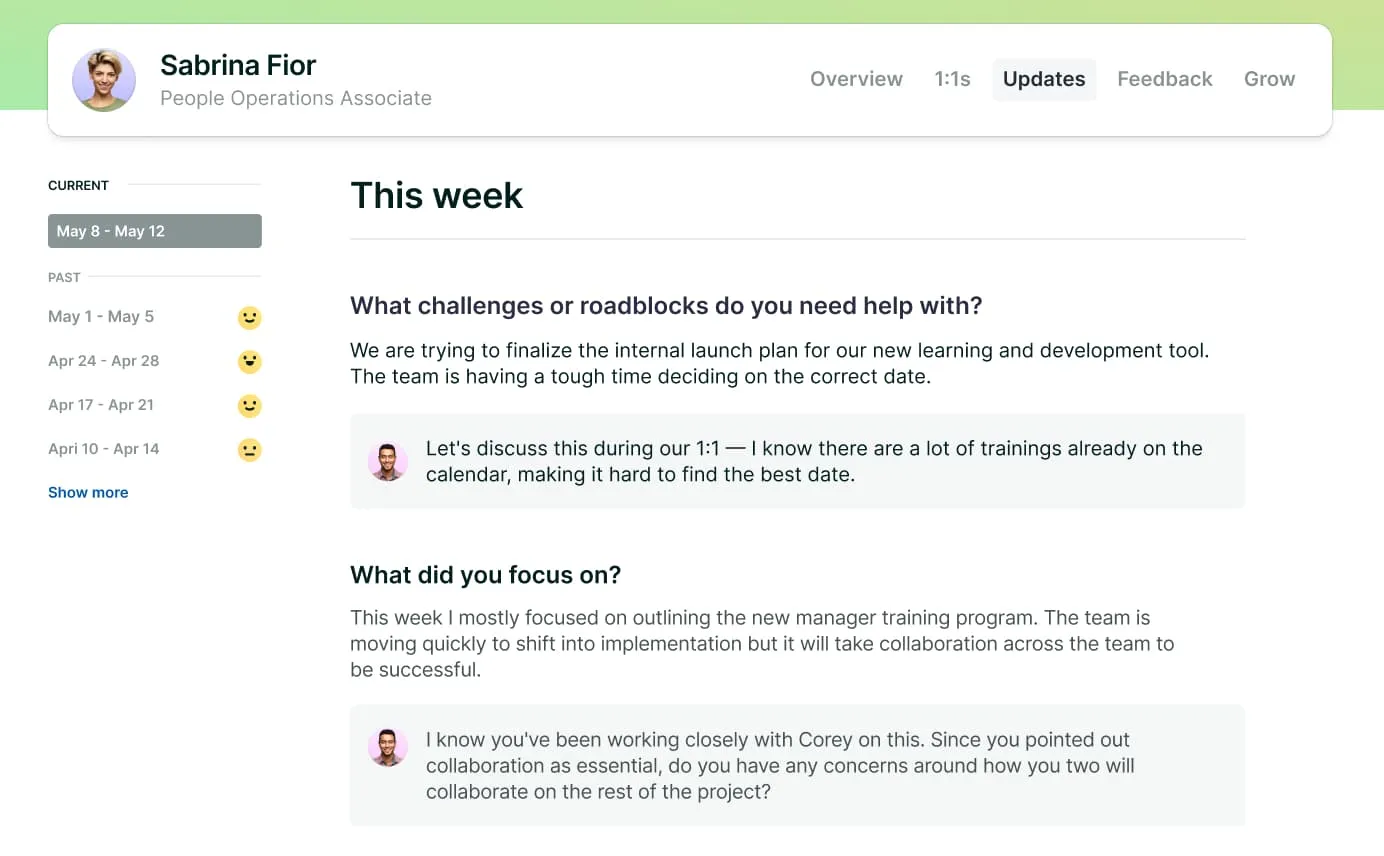Click the highlighted Updates tab

1044,78
